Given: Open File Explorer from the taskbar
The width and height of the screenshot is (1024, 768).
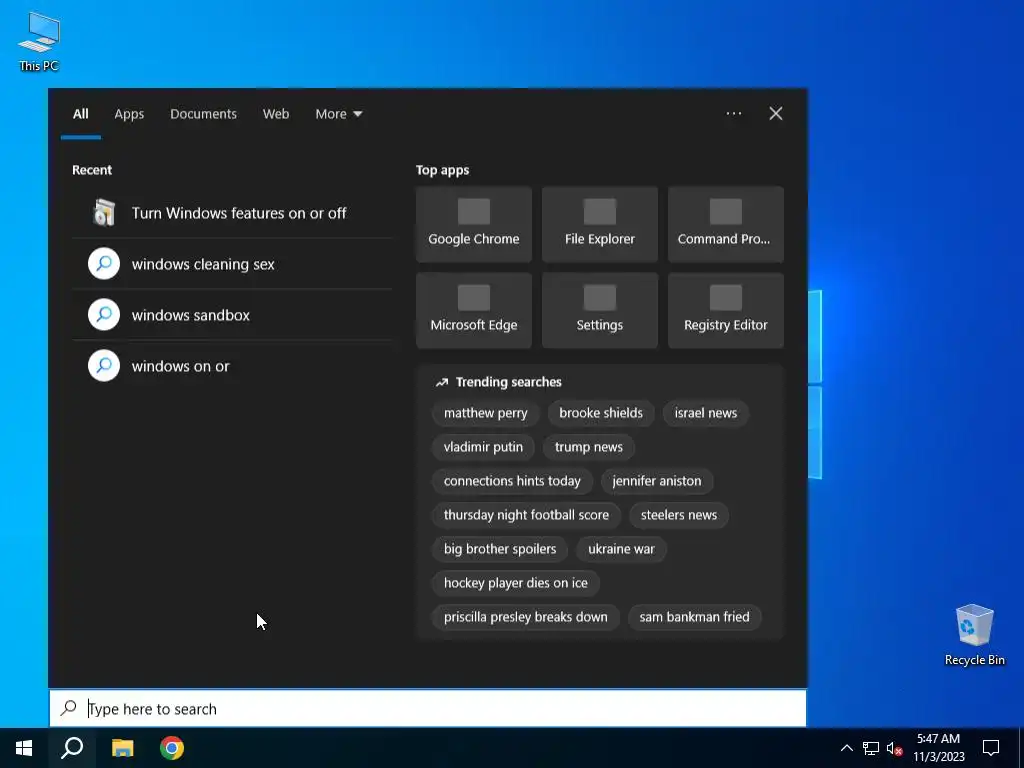Looking at the screenshot, I should coord(122,748).
